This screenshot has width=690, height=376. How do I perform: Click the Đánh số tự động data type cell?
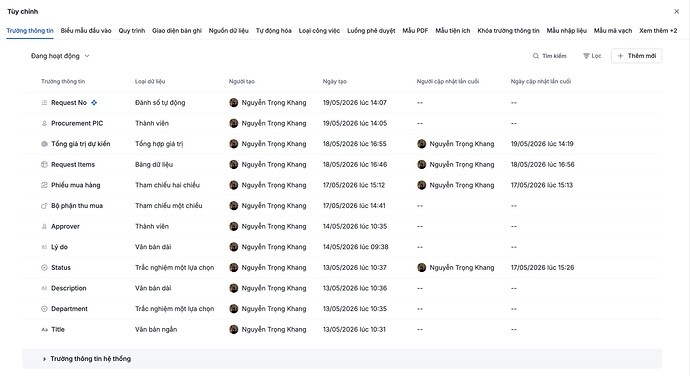160,103
